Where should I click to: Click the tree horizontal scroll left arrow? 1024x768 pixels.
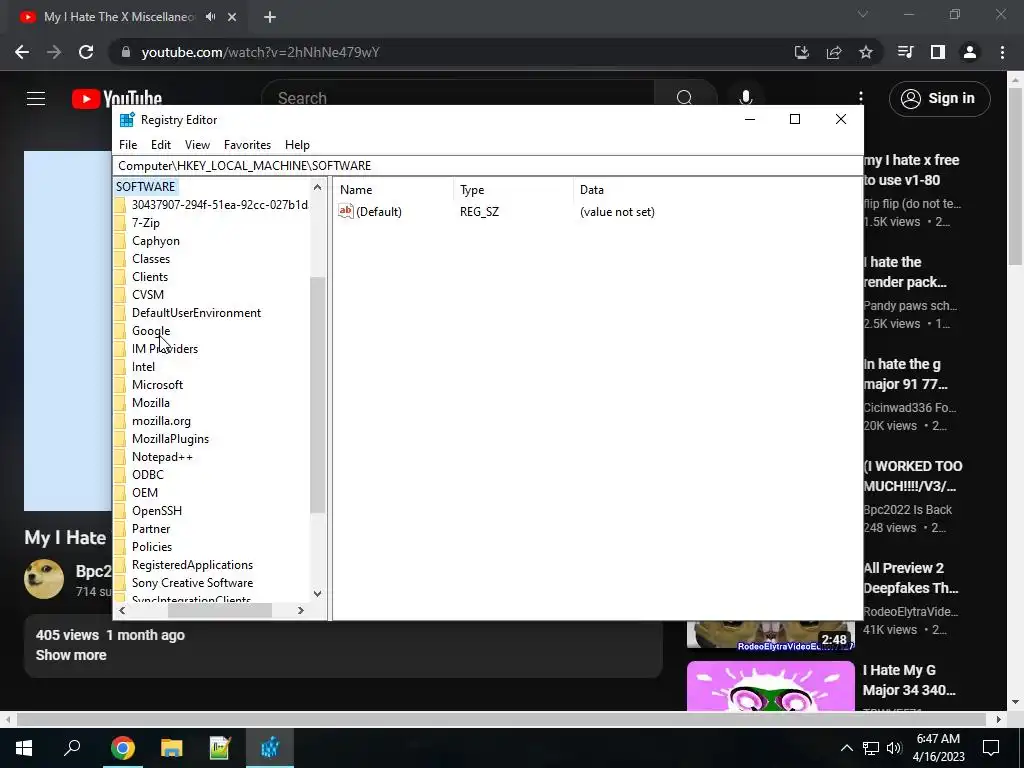pyautogui.click(x=122, y=611)
